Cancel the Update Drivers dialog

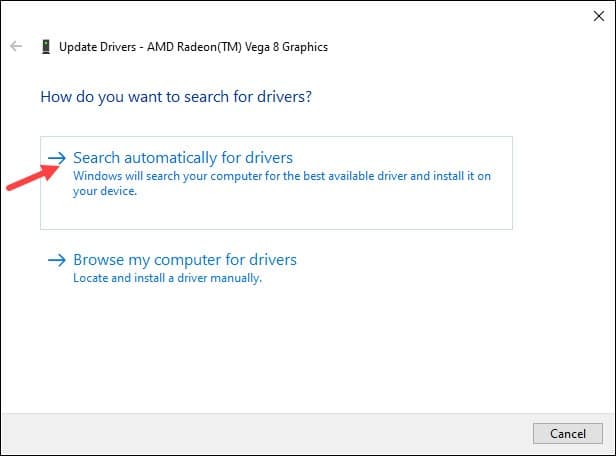[x=568, y=434]
